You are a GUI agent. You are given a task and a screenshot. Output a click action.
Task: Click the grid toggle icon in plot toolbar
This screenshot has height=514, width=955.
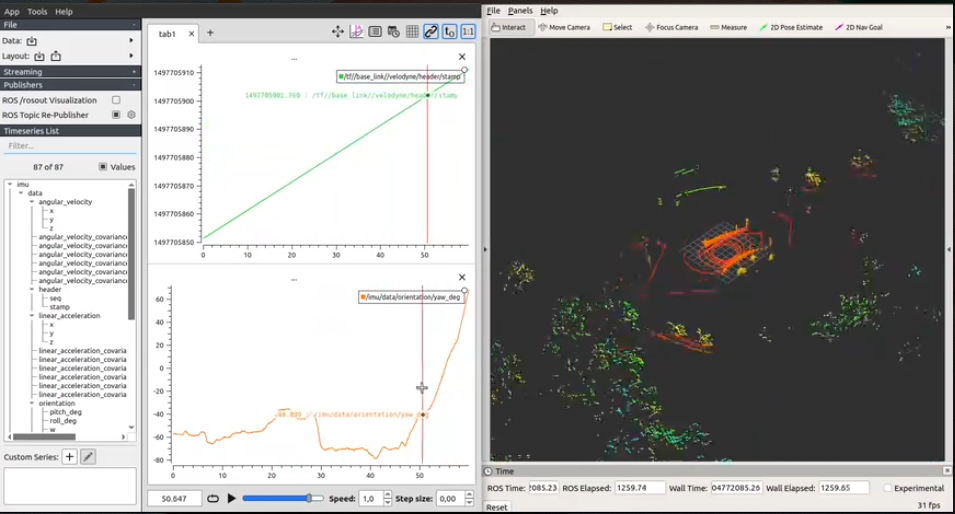click(412, 32)
